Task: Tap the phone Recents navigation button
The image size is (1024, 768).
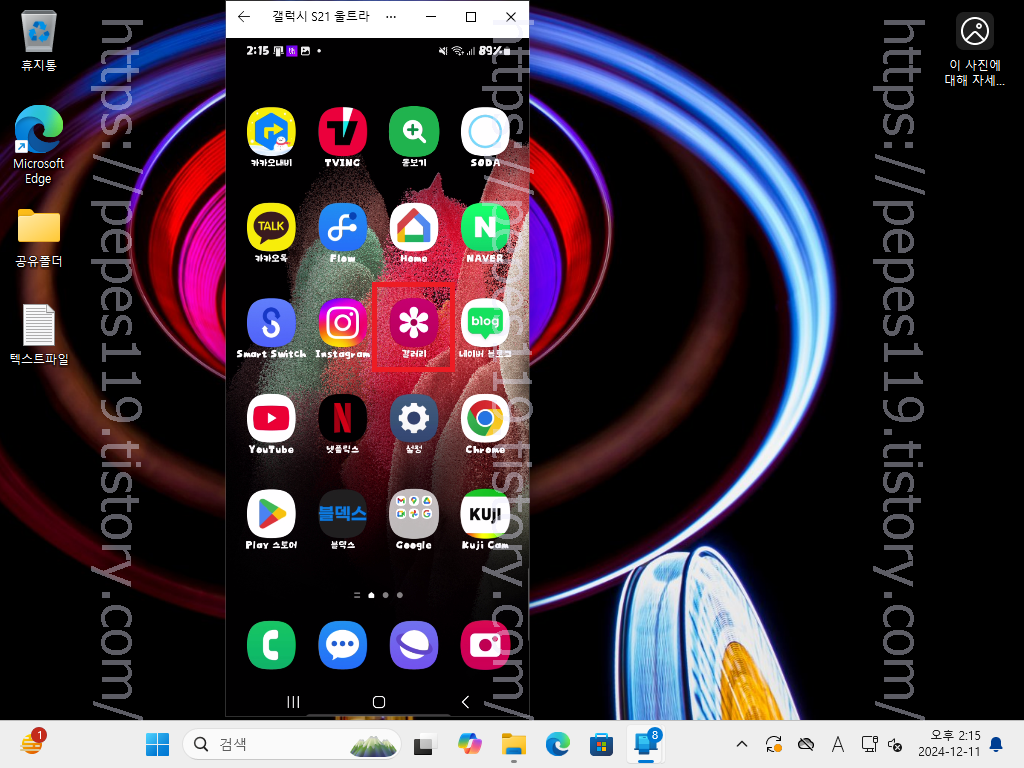Action: click(293, 702)
